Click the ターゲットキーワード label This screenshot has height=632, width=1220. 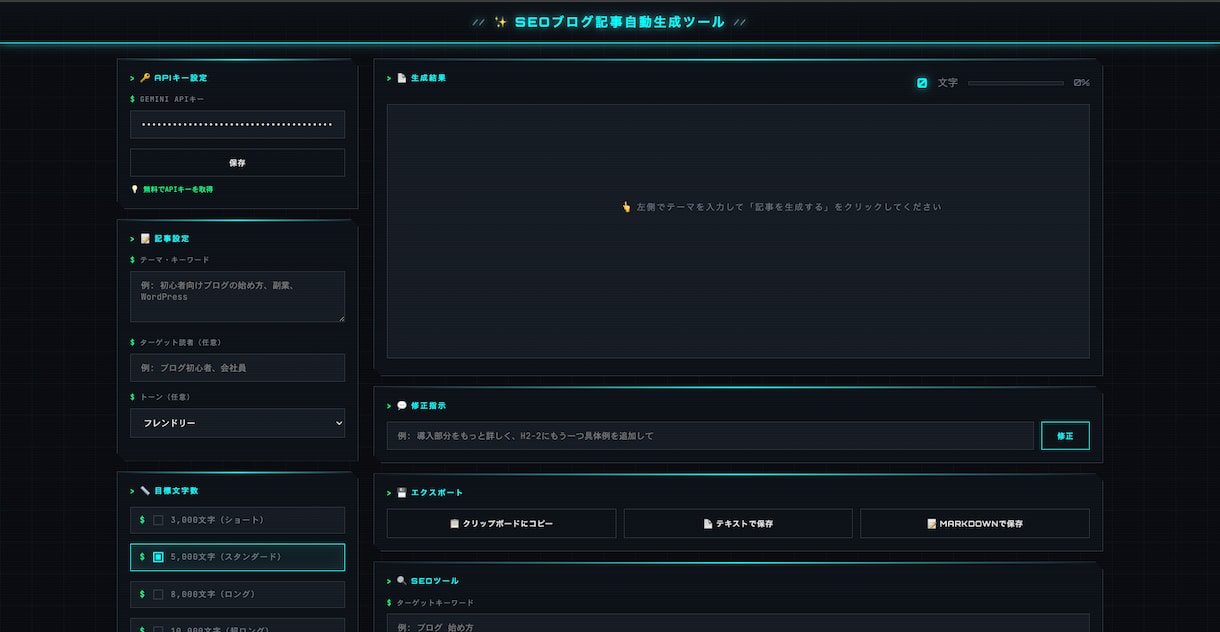click(435, 603)
